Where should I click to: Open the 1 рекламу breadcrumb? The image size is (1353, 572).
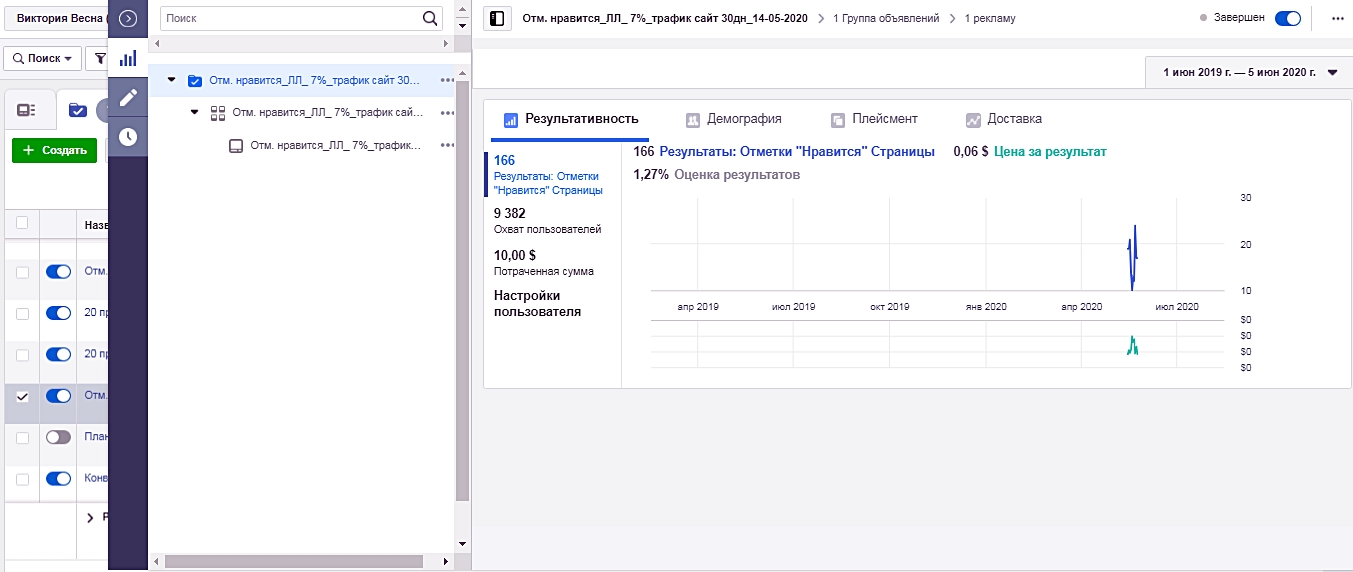pos(990,19)
